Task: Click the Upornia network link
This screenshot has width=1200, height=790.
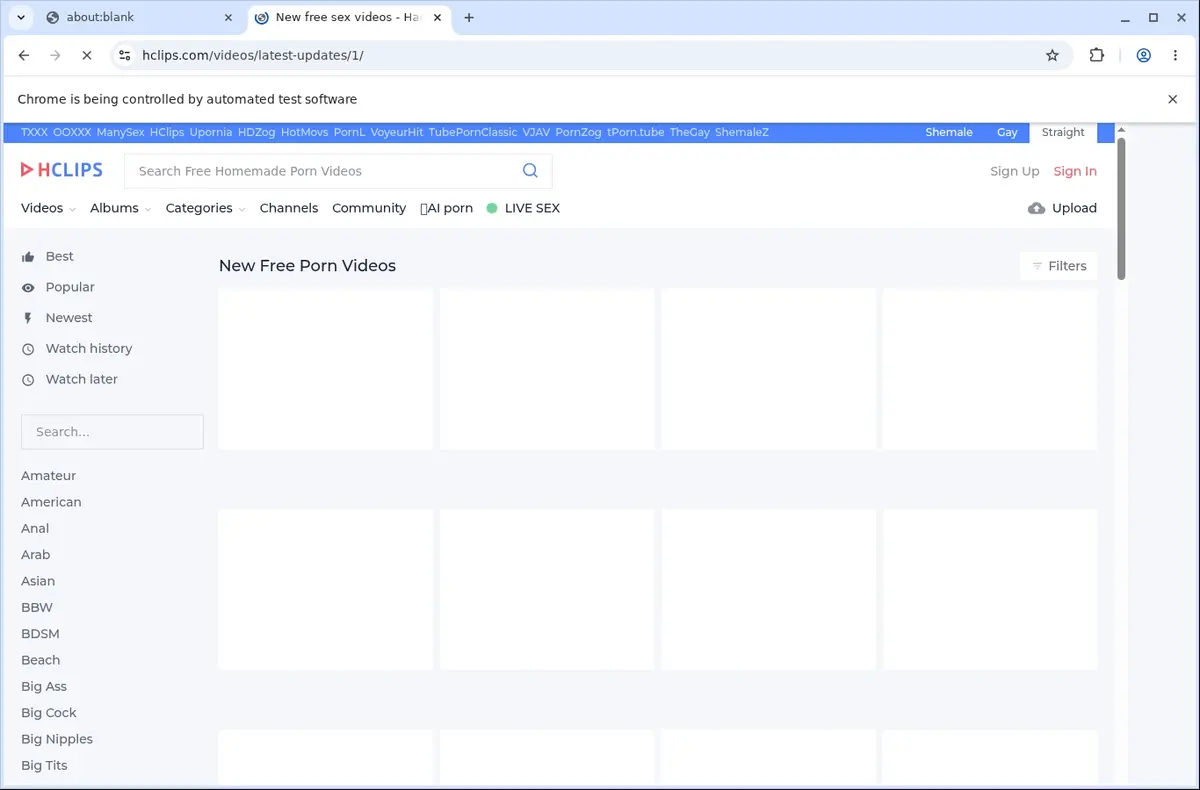Action: 211,132
